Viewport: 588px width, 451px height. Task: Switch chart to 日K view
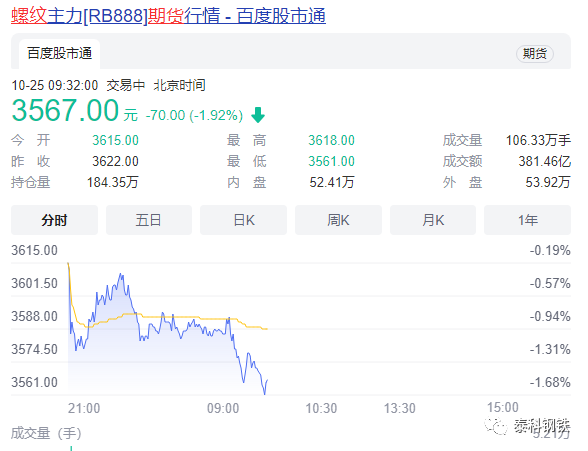(x=244, y=220)
